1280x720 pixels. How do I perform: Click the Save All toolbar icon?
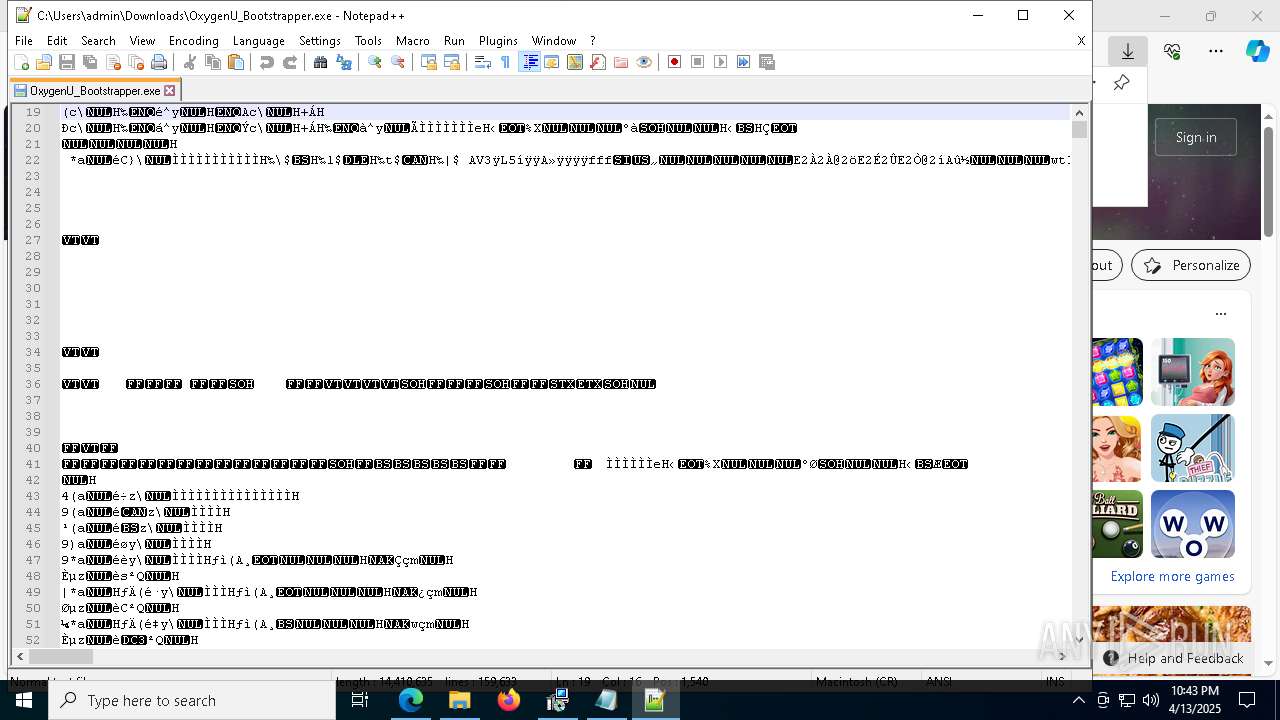pyautogui.click(x=90, y=62)
